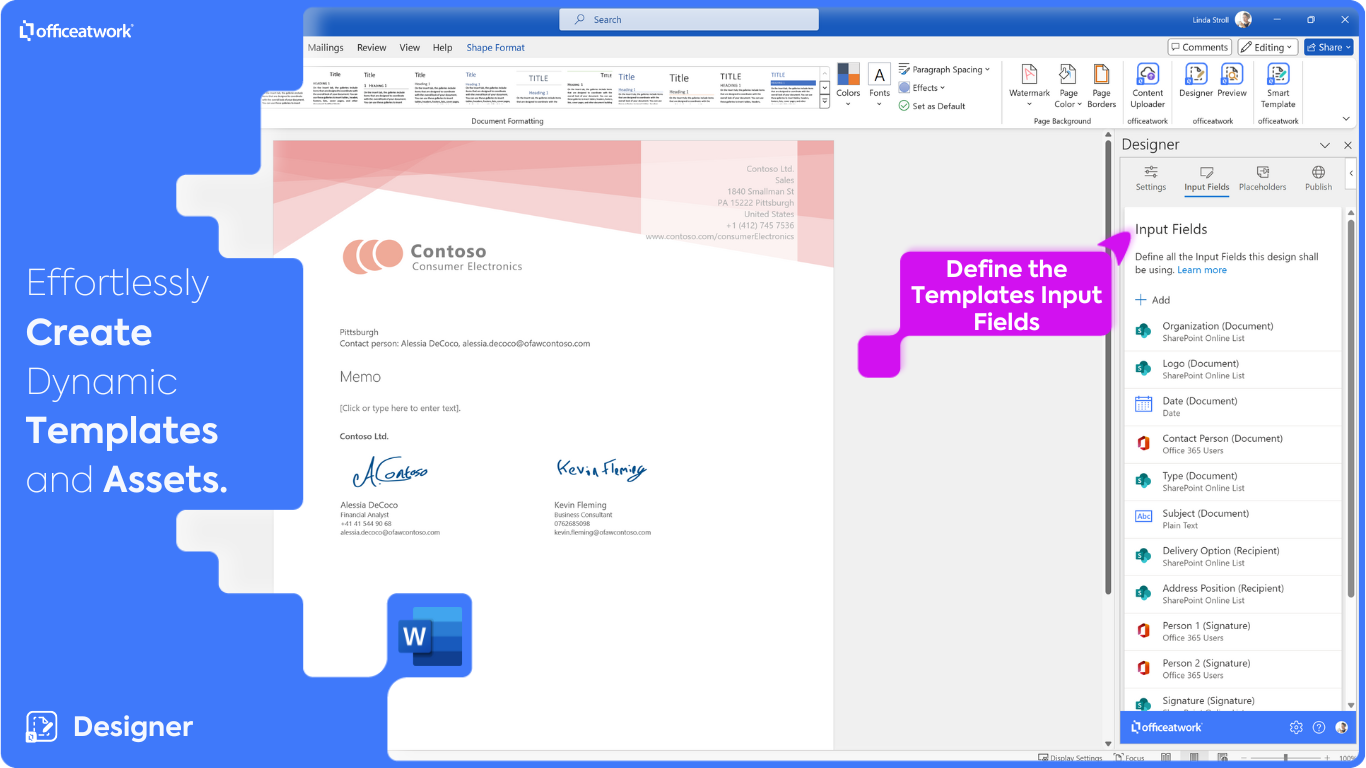Follow the Learn more link
The image size is (1366, 768).
pyautogui.click(x=1201, y=270)
